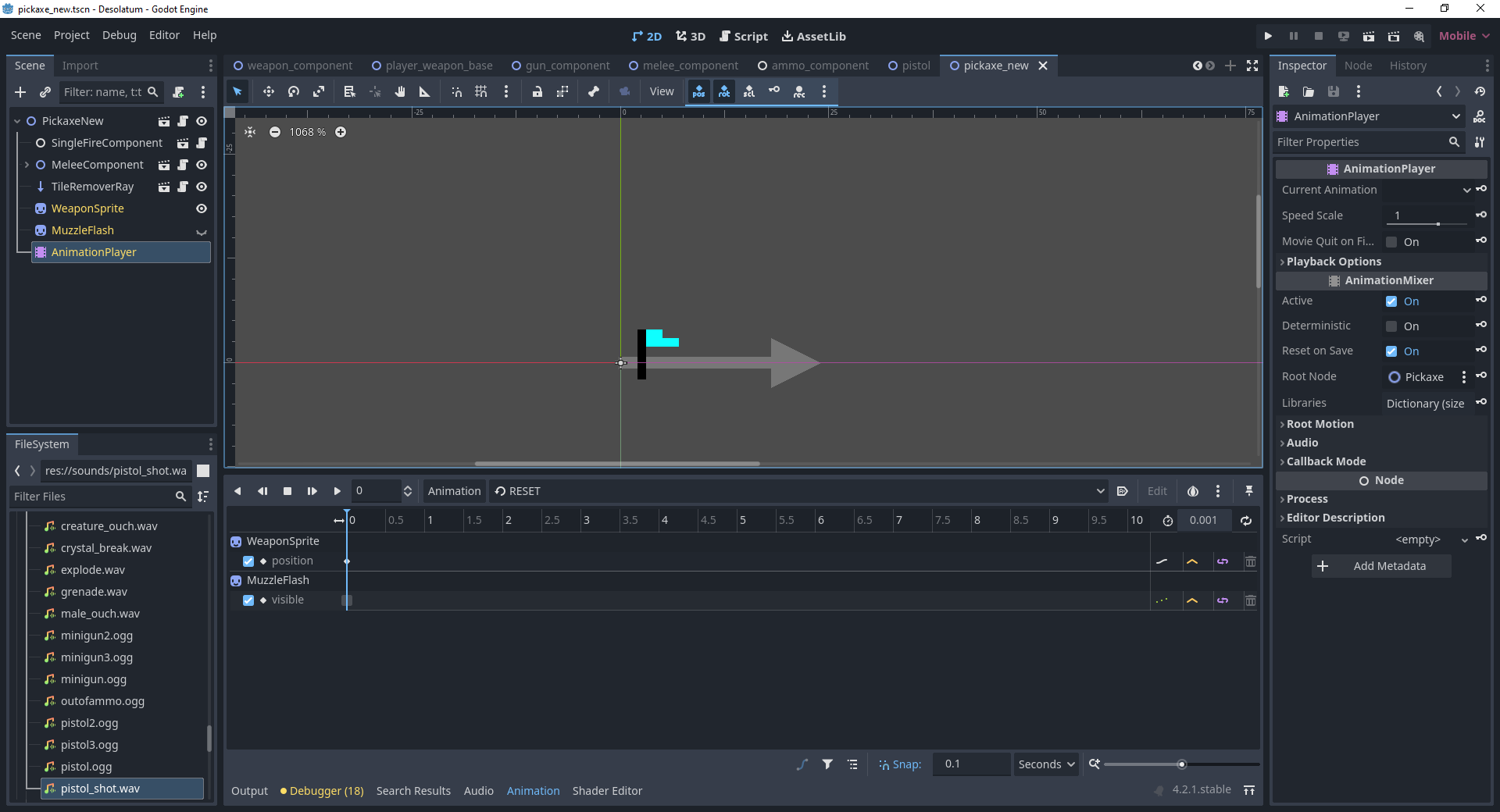The image size is (1500, 812).
Task: Toggle smart snapping with the magnet icon
Action: click(456, 91)
